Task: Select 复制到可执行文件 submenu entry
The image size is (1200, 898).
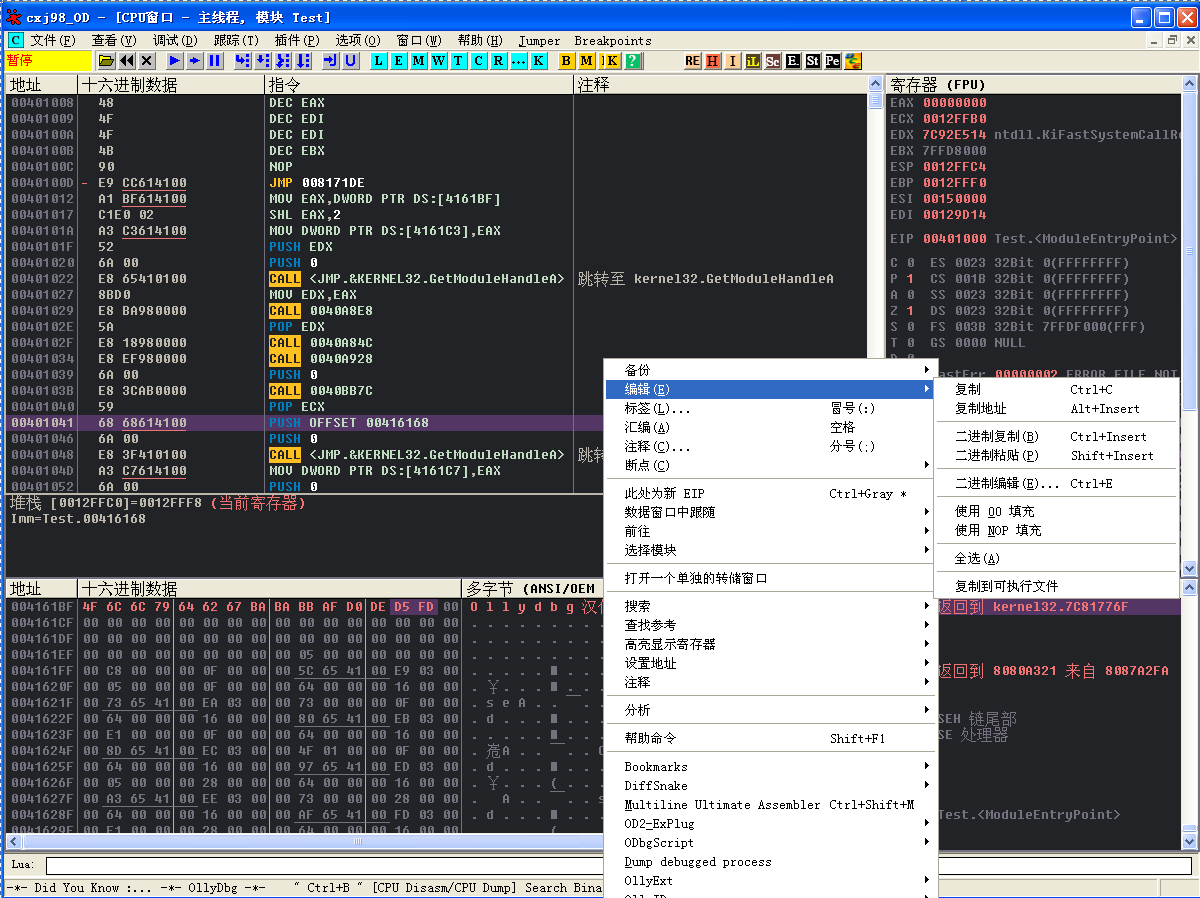Action: tap(1056, 586)
